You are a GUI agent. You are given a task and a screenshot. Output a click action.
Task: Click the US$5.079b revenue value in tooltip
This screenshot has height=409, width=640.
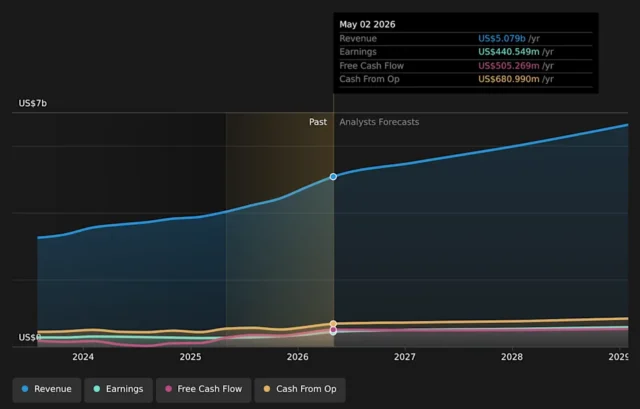502,38
